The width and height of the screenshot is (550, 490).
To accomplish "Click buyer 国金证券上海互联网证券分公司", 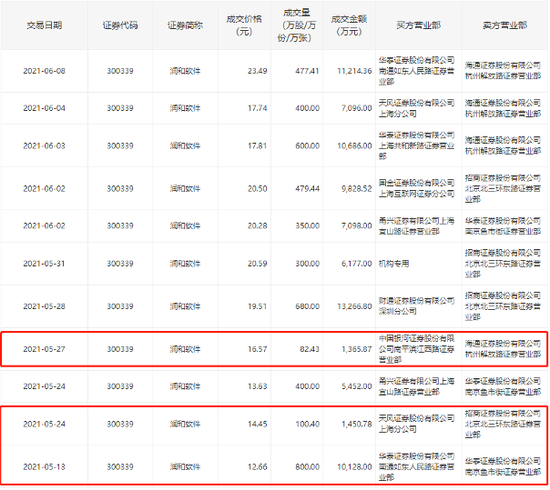I will click(x=416, y=188).
